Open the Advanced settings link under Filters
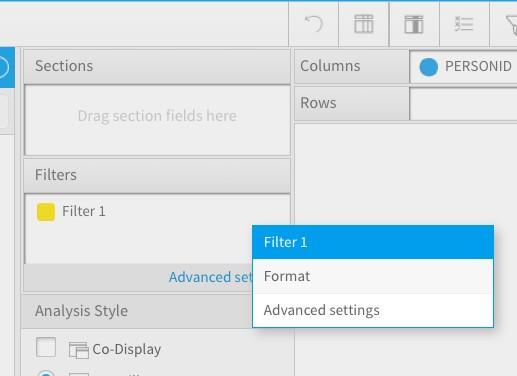 (211, 277)
